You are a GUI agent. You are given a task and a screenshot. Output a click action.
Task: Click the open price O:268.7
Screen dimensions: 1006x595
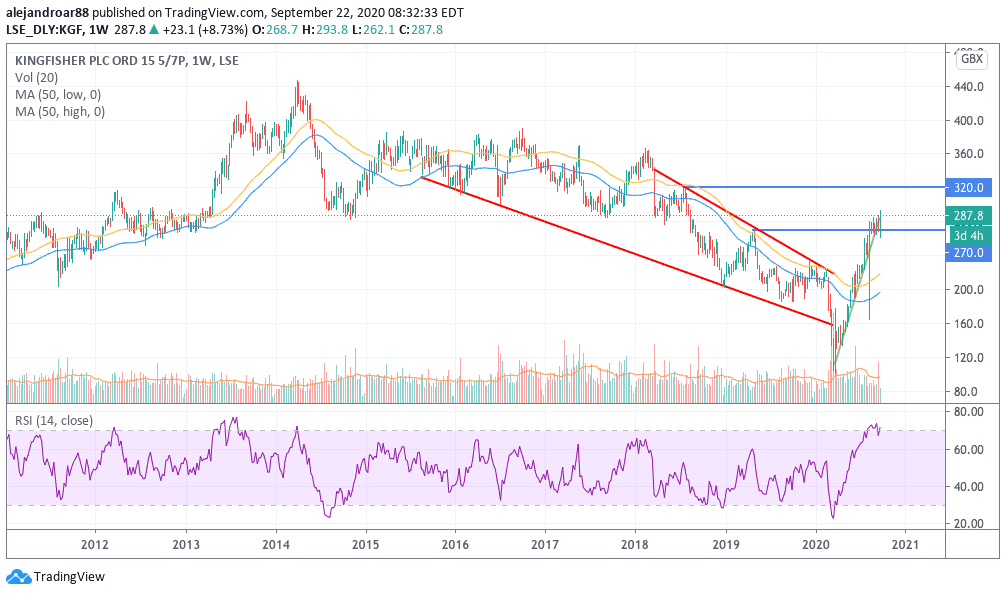tap(275, 30)
